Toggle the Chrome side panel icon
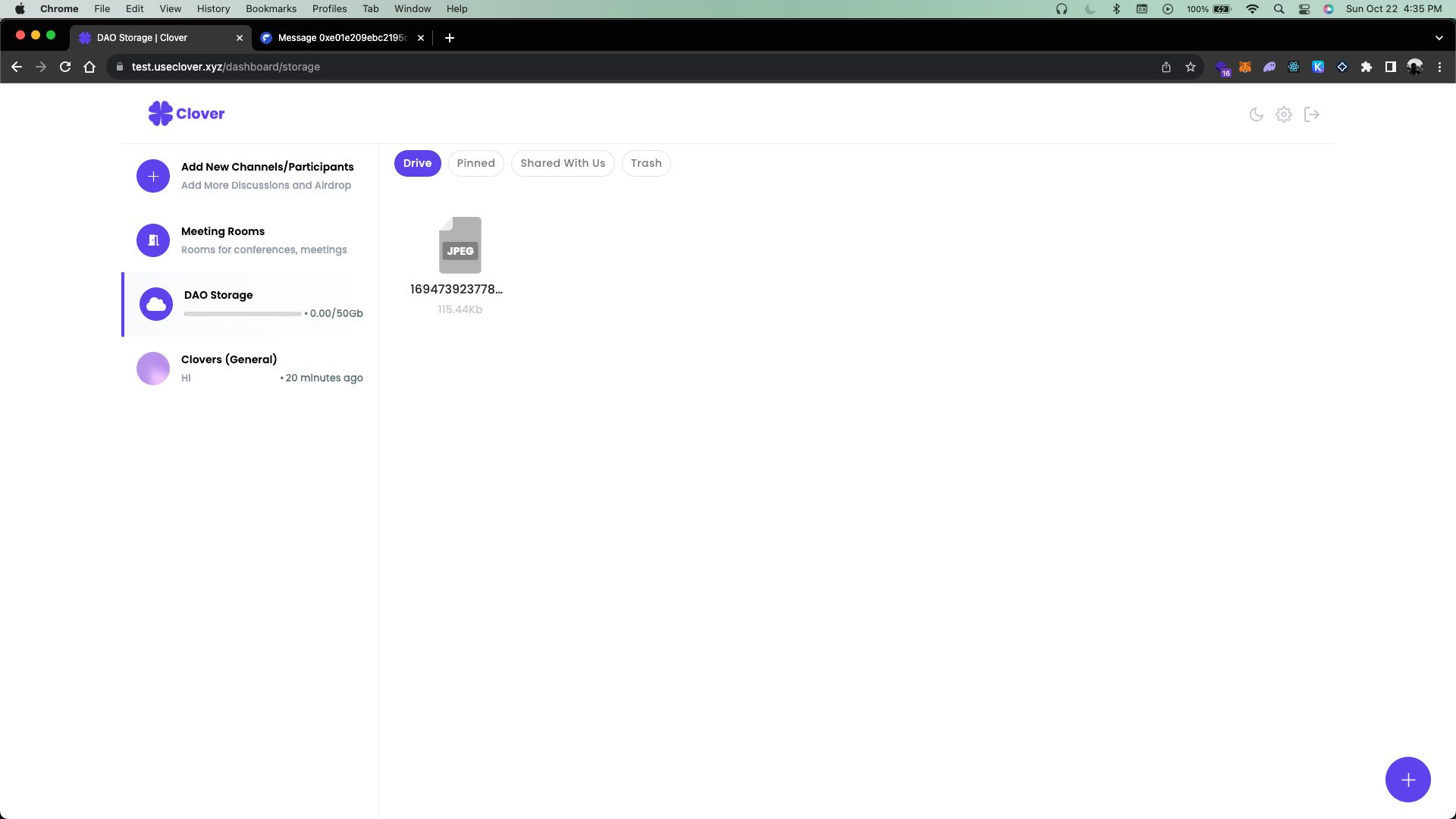This screenshot has width=1456, height=819. pos(1391,67)
